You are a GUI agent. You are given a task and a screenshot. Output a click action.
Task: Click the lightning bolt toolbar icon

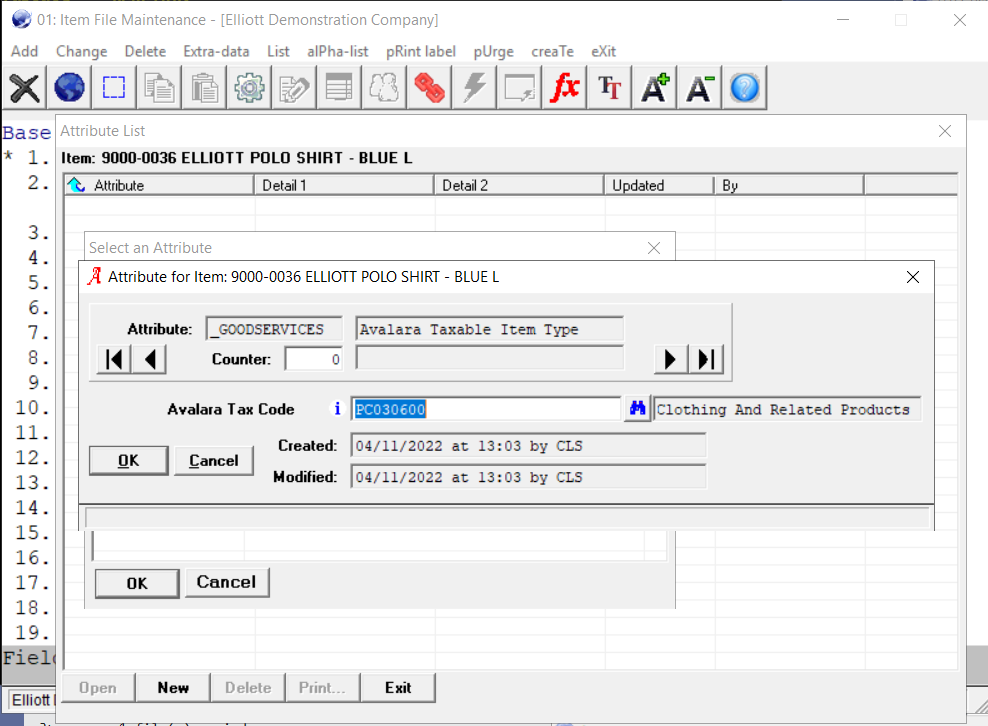click(x=474, y=88)
